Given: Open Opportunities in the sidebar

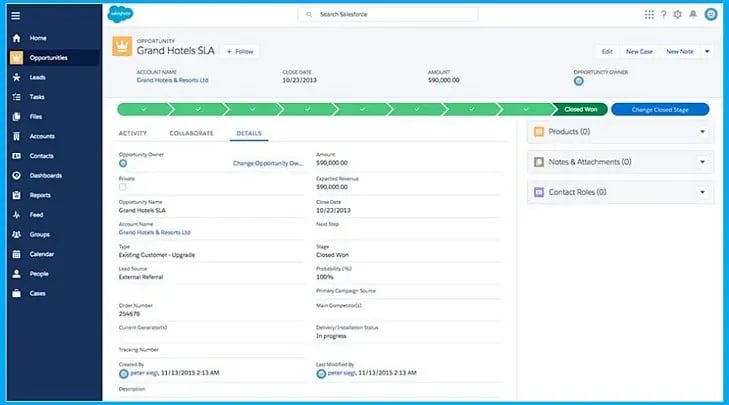Looking at the screenshot, I should click(48, 58).
